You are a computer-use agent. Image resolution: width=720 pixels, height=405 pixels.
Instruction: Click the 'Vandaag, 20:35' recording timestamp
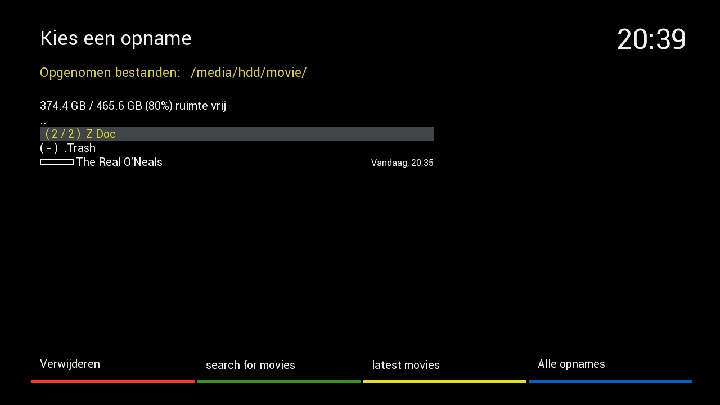click(402, 163)
